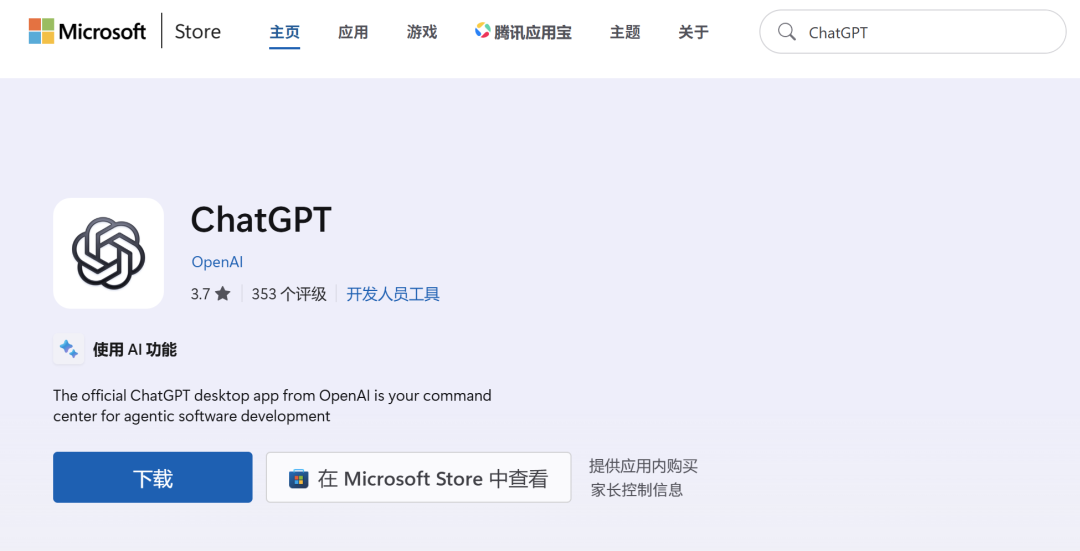Click 在 Microsoft Store 中查看 button
Screen dimensions: 1080x551
click(x=419, y=477)
